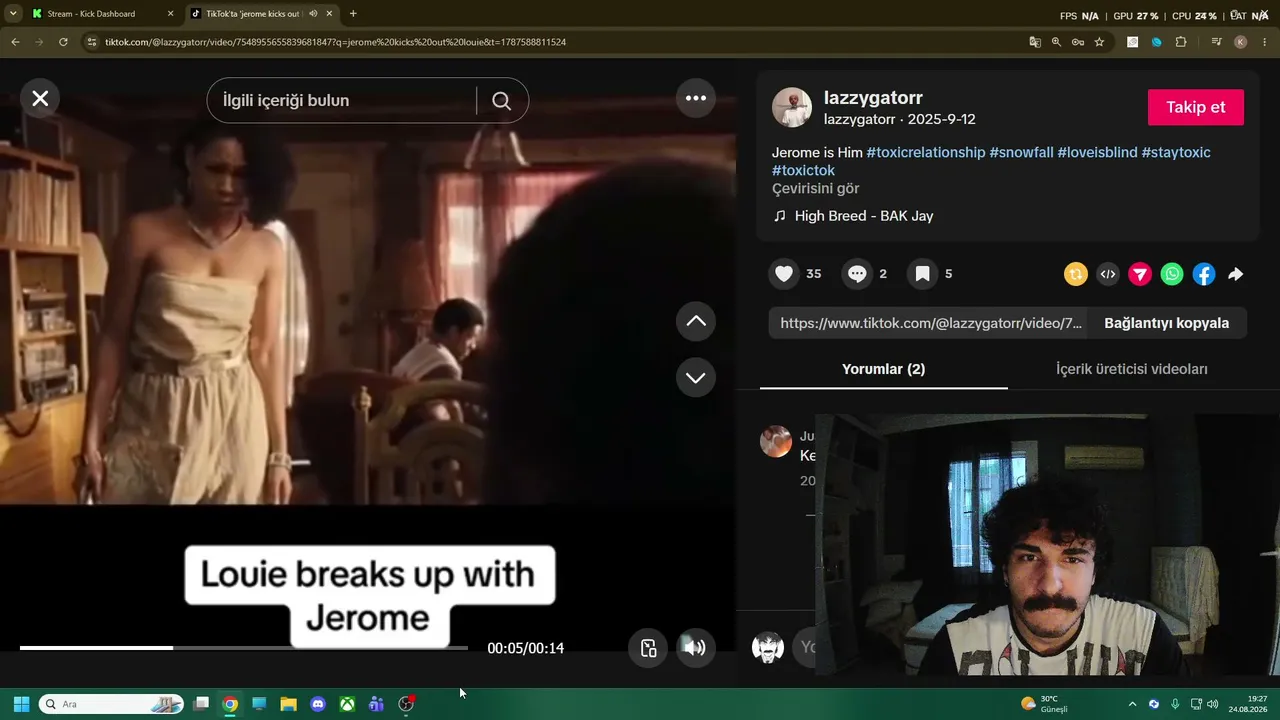Open the commenter's avatar in comments list

coord(776,441)
